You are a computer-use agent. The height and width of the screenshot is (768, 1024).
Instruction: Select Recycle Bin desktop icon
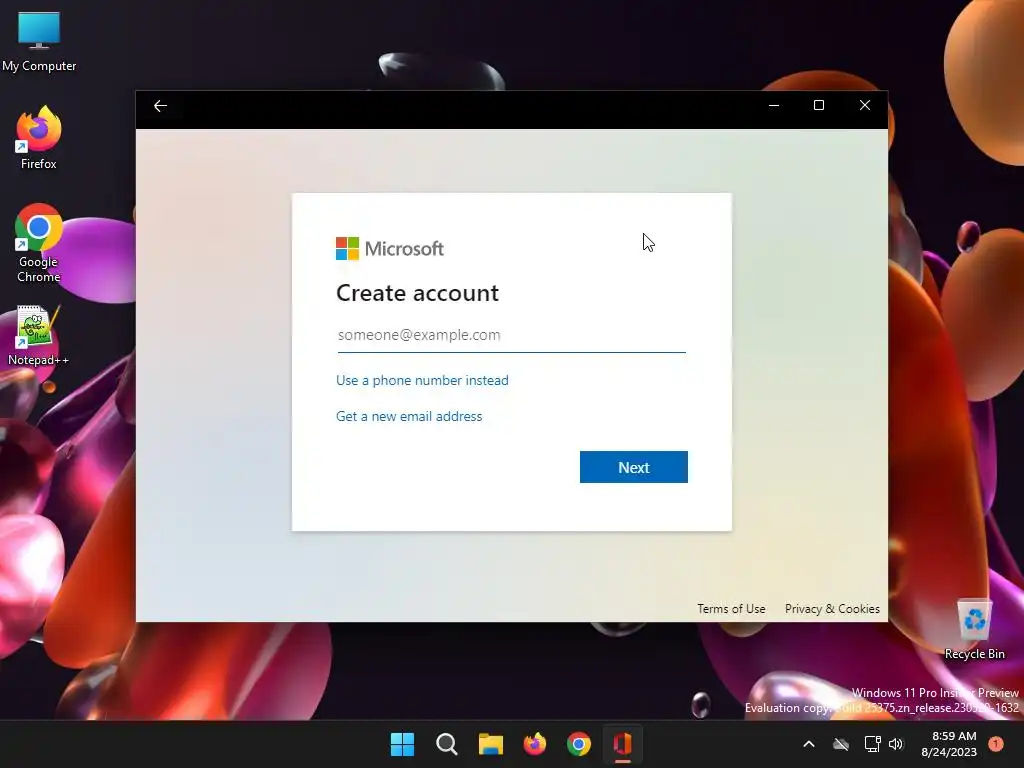[x=974, y=630]
